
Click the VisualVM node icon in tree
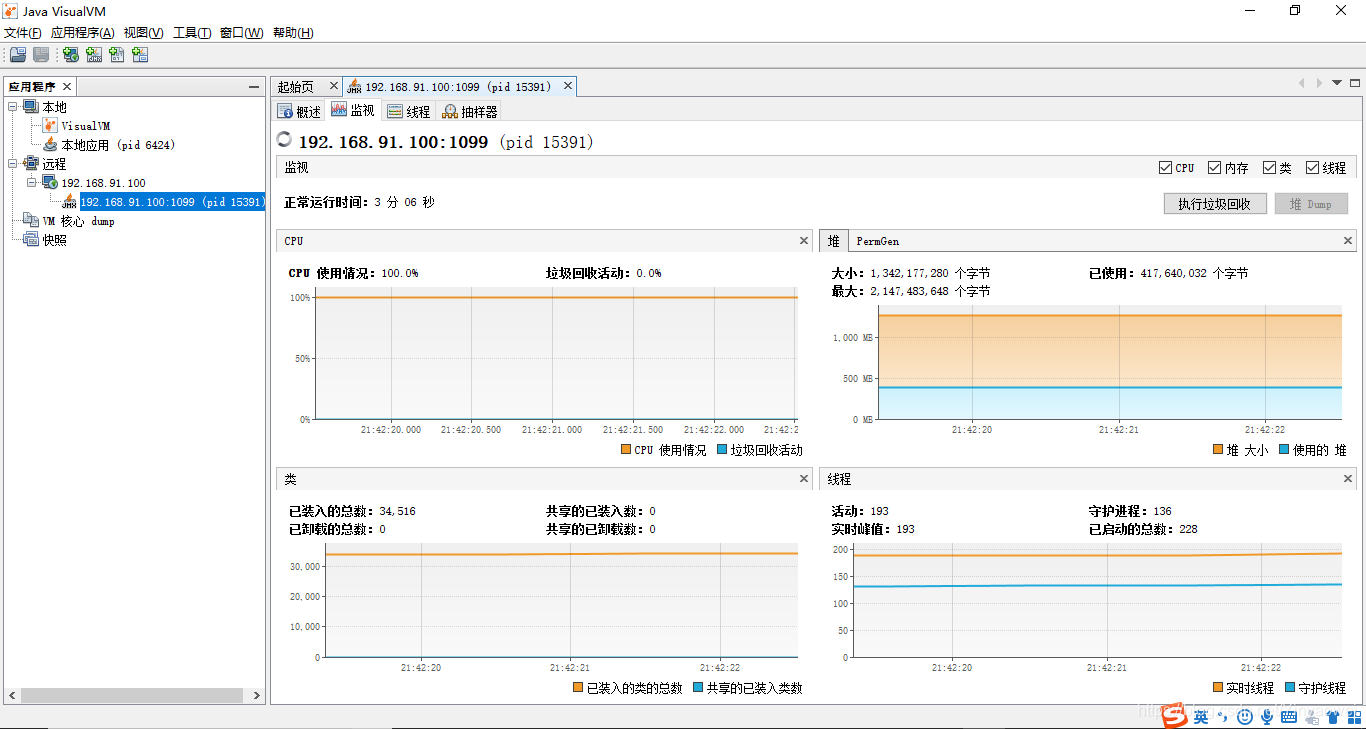point(50,126)
